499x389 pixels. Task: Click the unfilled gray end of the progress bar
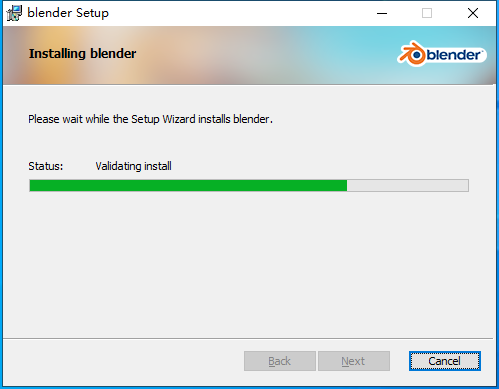pyautogui.click(x=408, y=185)
